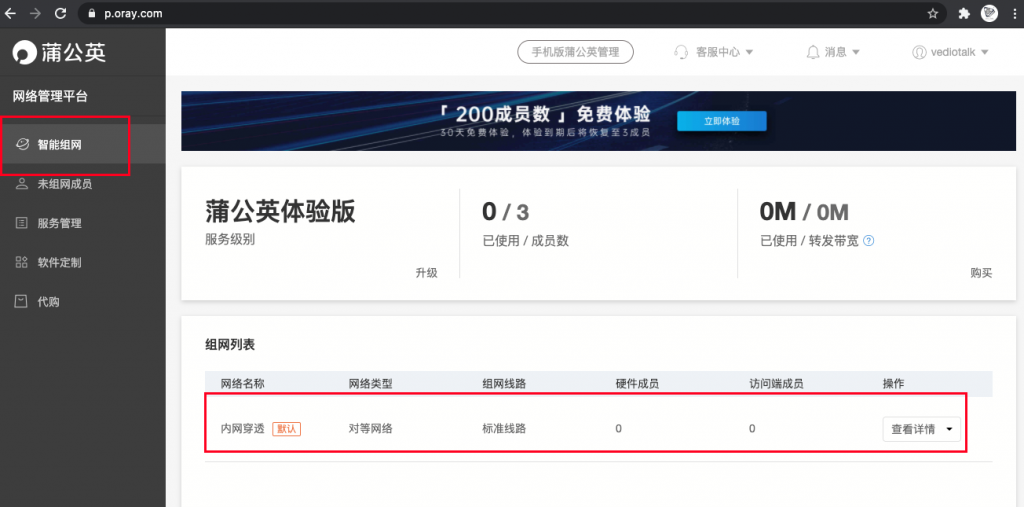Click the 组网线路 column header
The width and height of the screenshot is (1024, 507).
(504, 384)
